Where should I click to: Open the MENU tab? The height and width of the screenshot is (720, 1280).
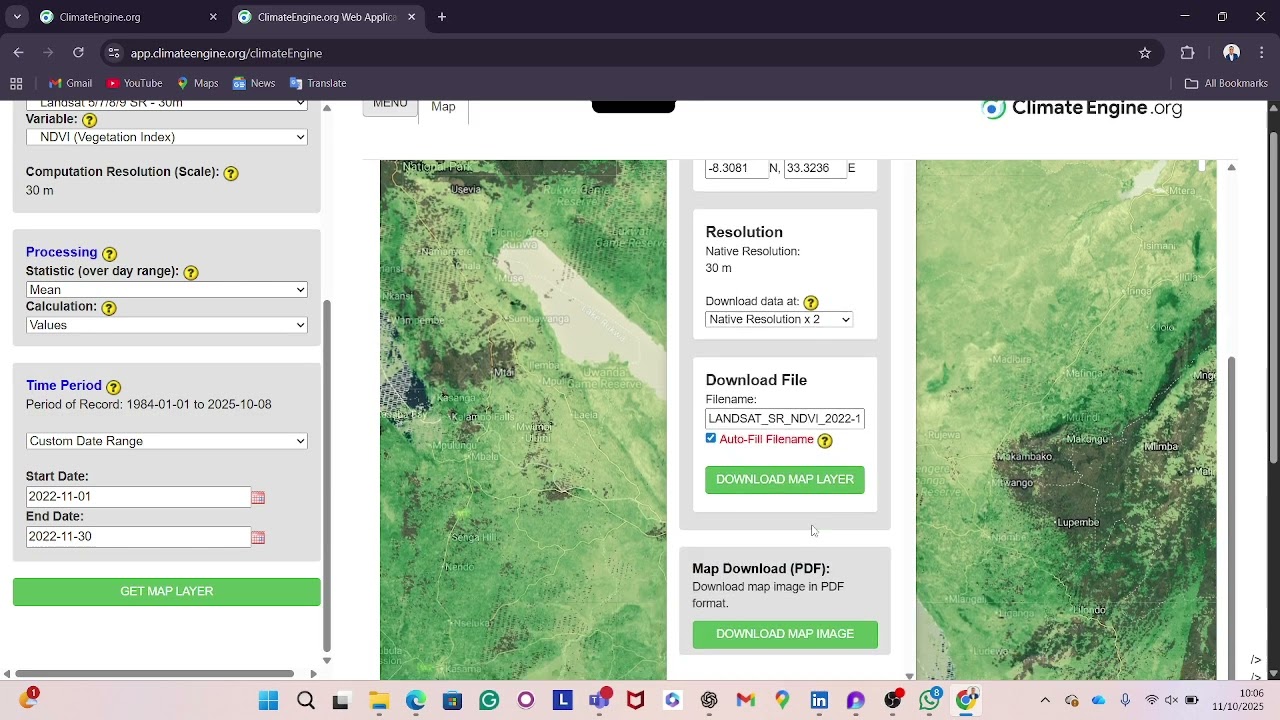click(x=390, y=107)
